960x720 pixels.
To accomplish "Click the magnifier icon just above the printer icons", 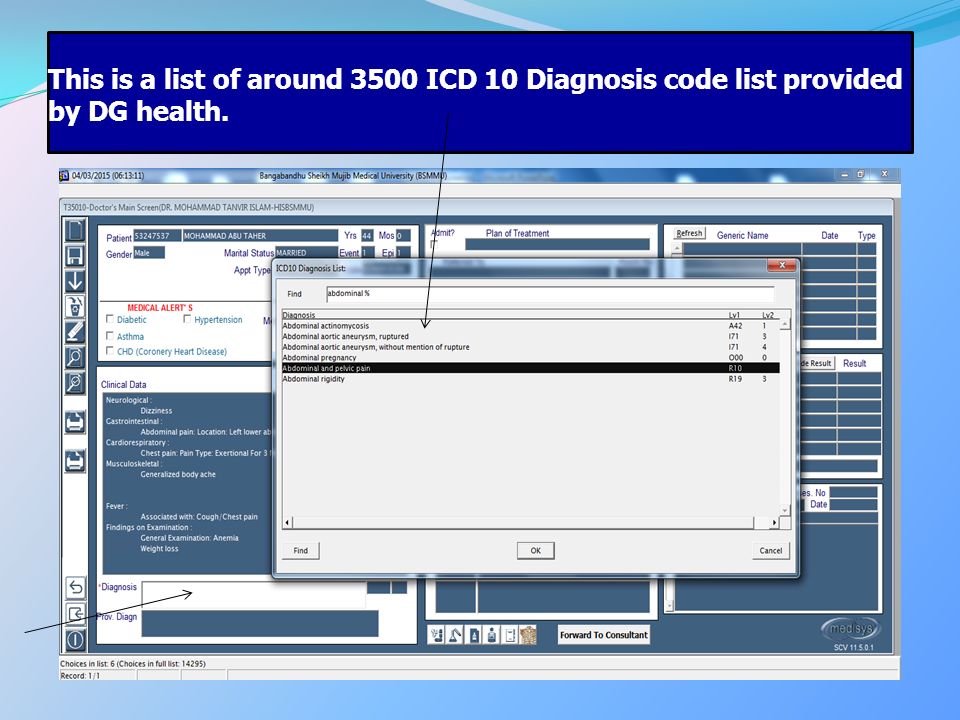I will (x=75, y=383).
